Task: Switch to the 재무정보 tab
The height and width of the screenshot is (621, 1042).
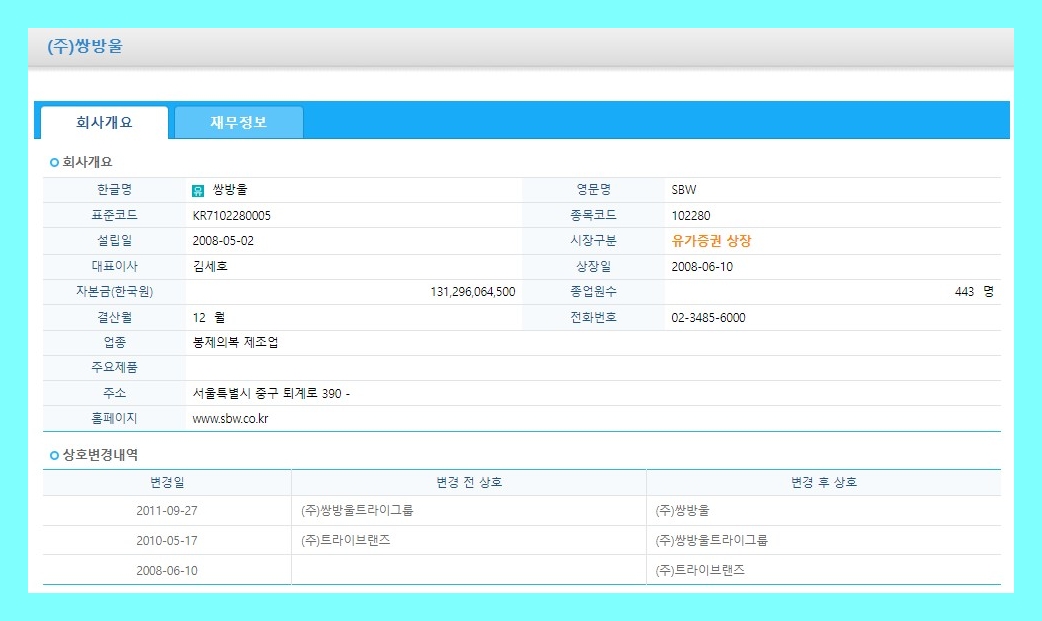Action: click(x=239, y=122)
